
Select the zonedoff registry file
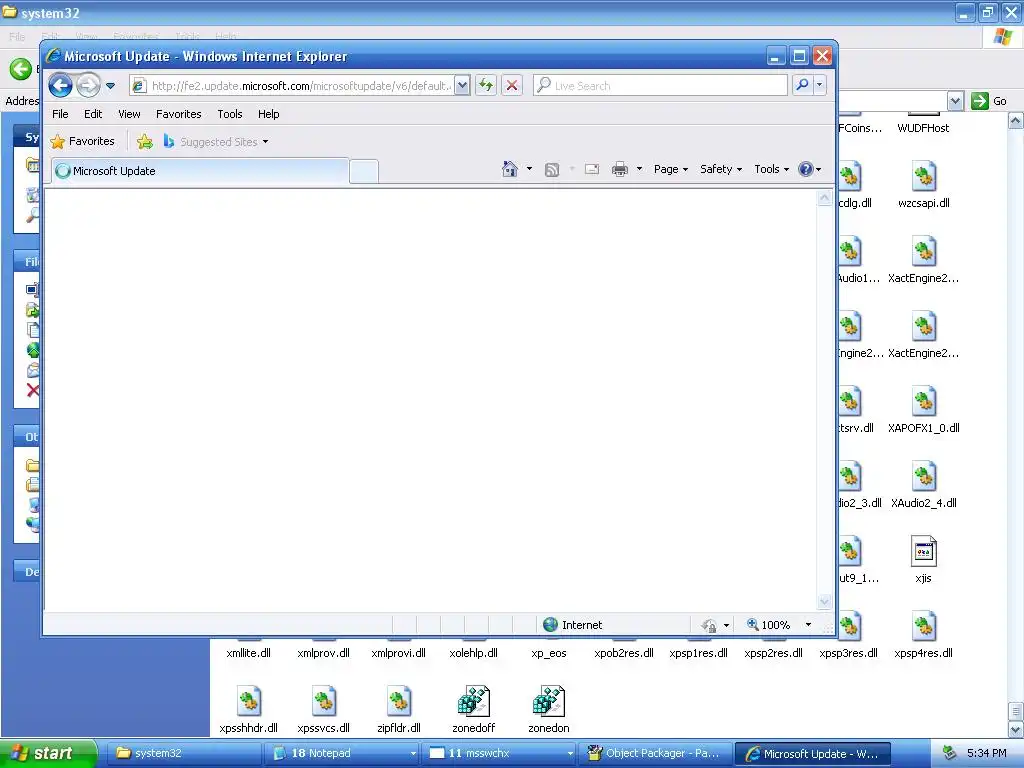point(473,710)
